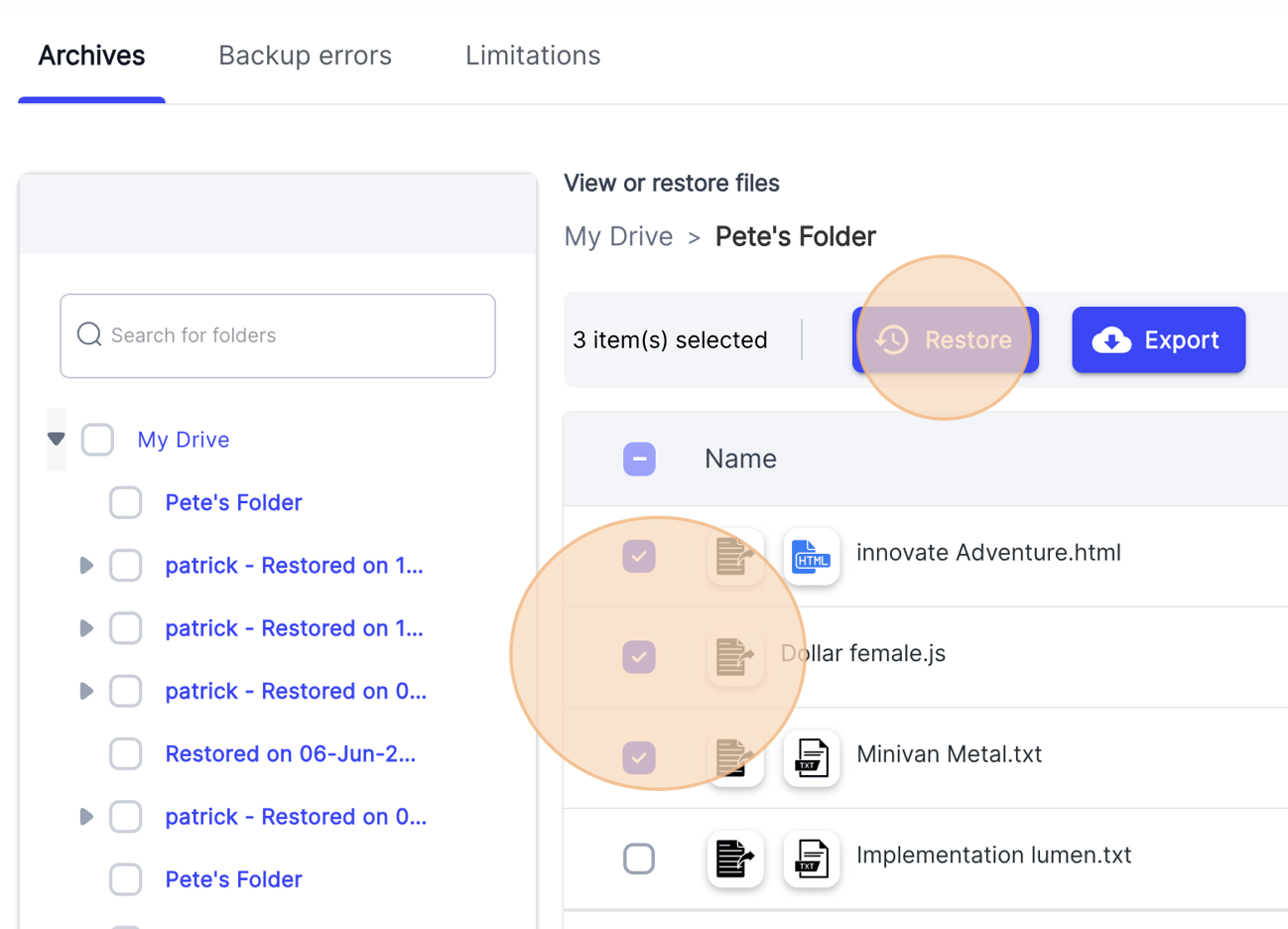This screenshot has width=1288, height=929.
Task: Expand the first patrick - Restored folder
Action: (86, 565)
